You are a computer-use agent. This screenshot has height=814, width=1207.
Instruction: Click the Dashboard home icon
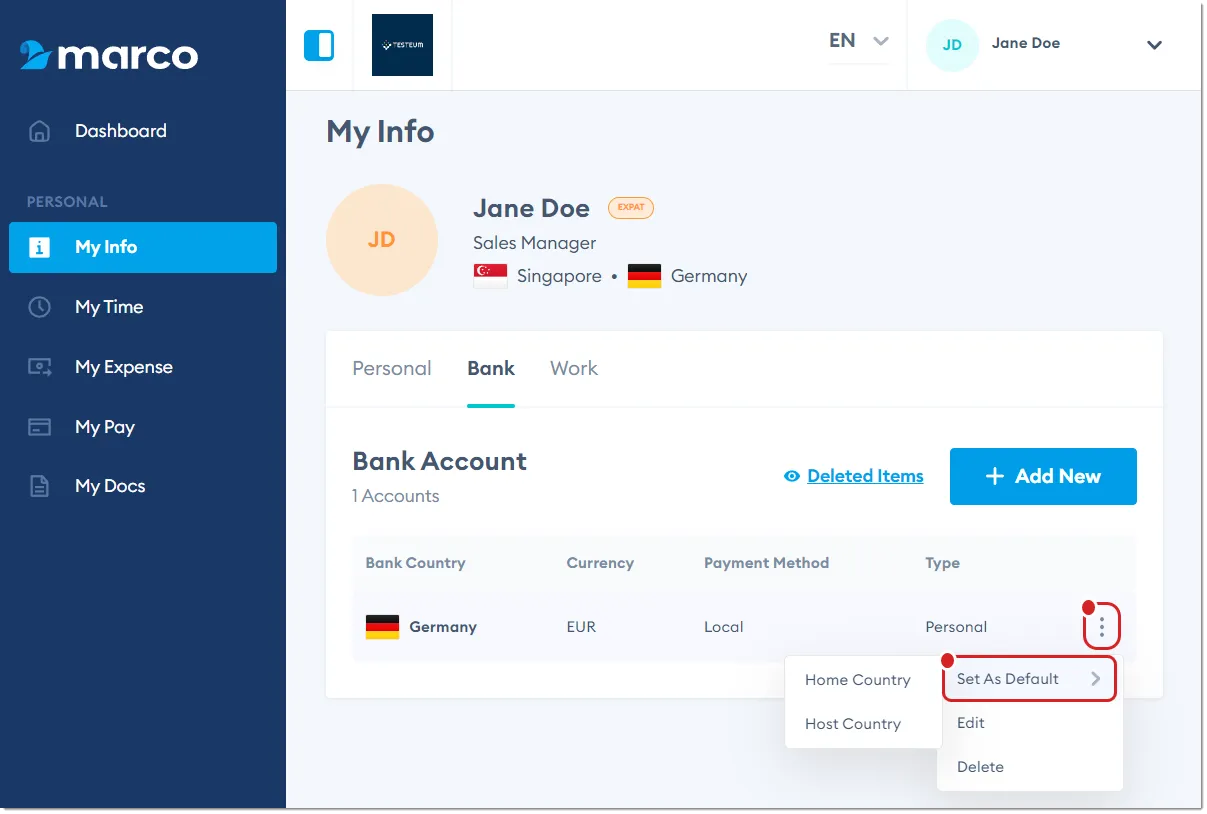[x=39, y=131]
